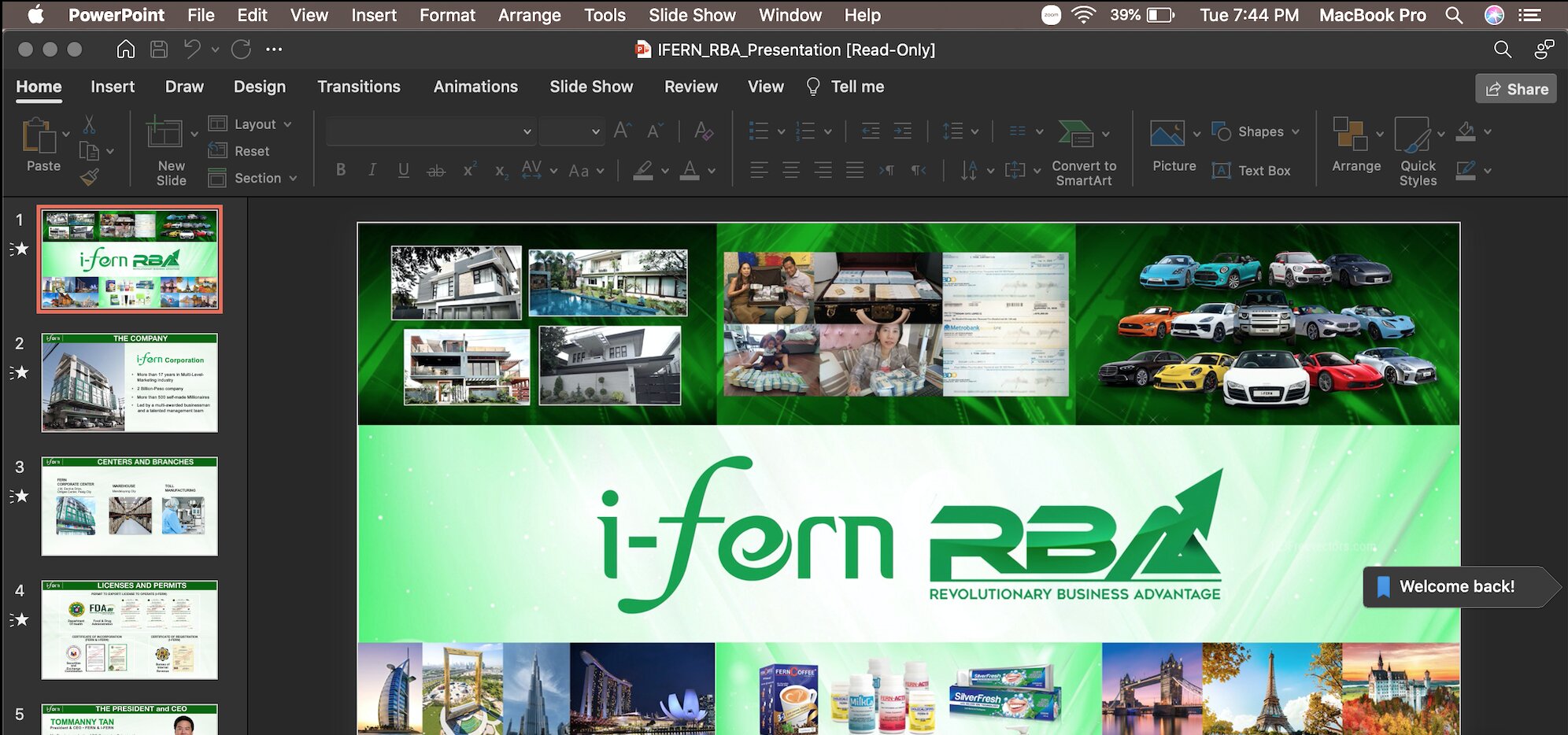Image resolution: width=1568 pixels, height=735 pixels.
Task: Click Convert to SmartArt icon
Action: click(x=1074, y=134)
